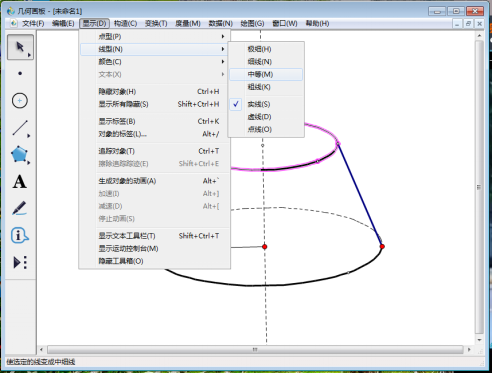Select the Point tool
This screenshot has height=373, width=492.
(20, 73)
